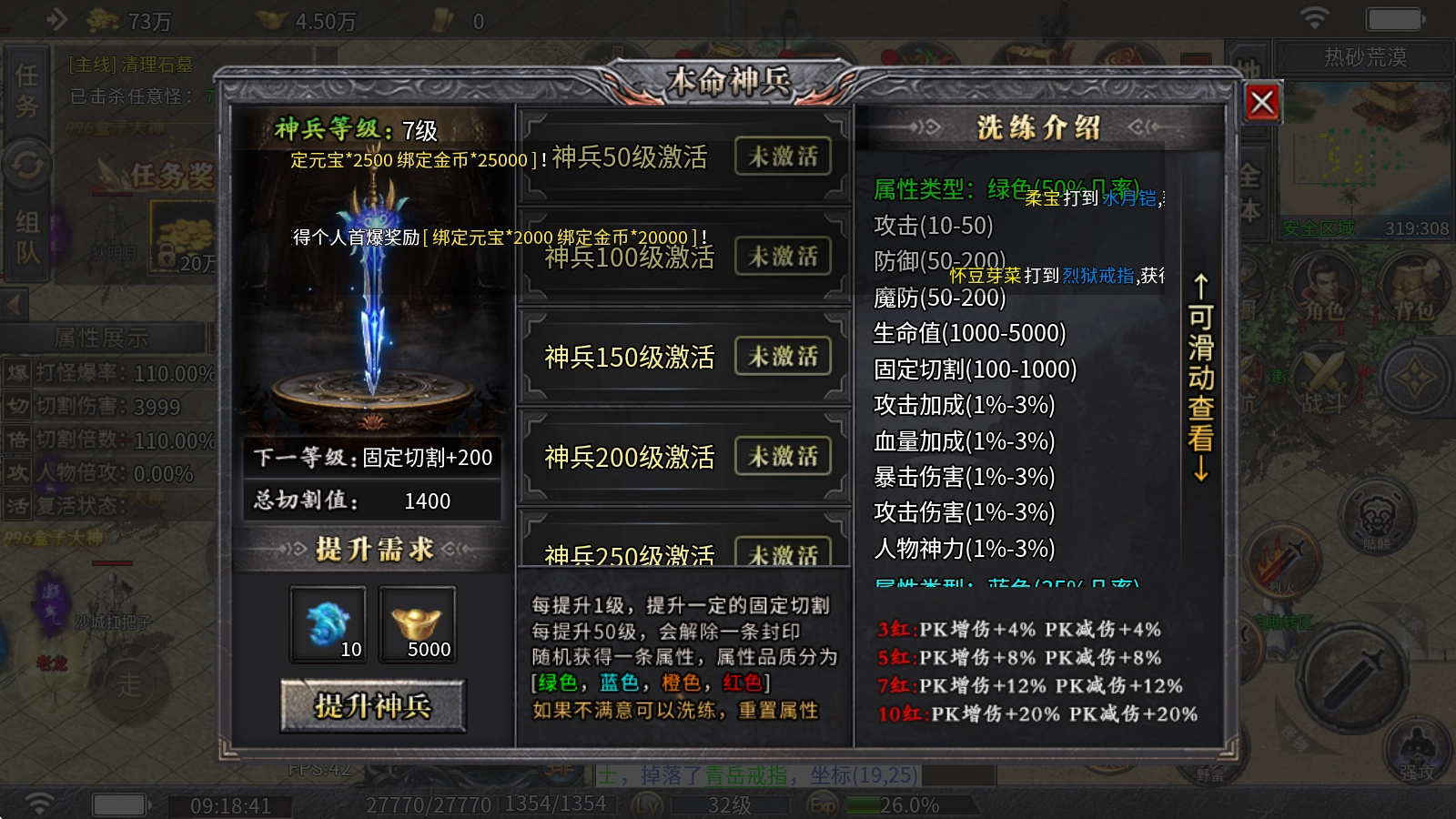The image size is (1456, 819).
Task: Open the 组队 tab on left sidebar
Action: (26, 237)
